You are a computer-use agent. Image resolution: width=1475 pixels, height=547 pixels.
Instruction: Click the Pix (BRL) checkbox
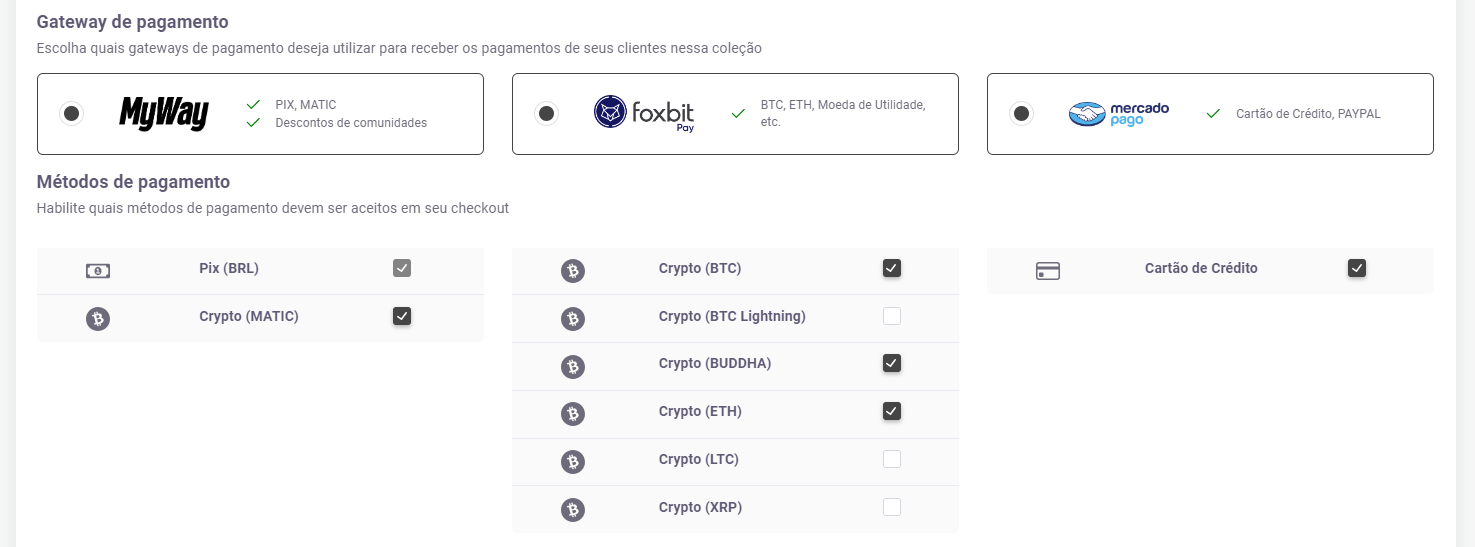402,268
